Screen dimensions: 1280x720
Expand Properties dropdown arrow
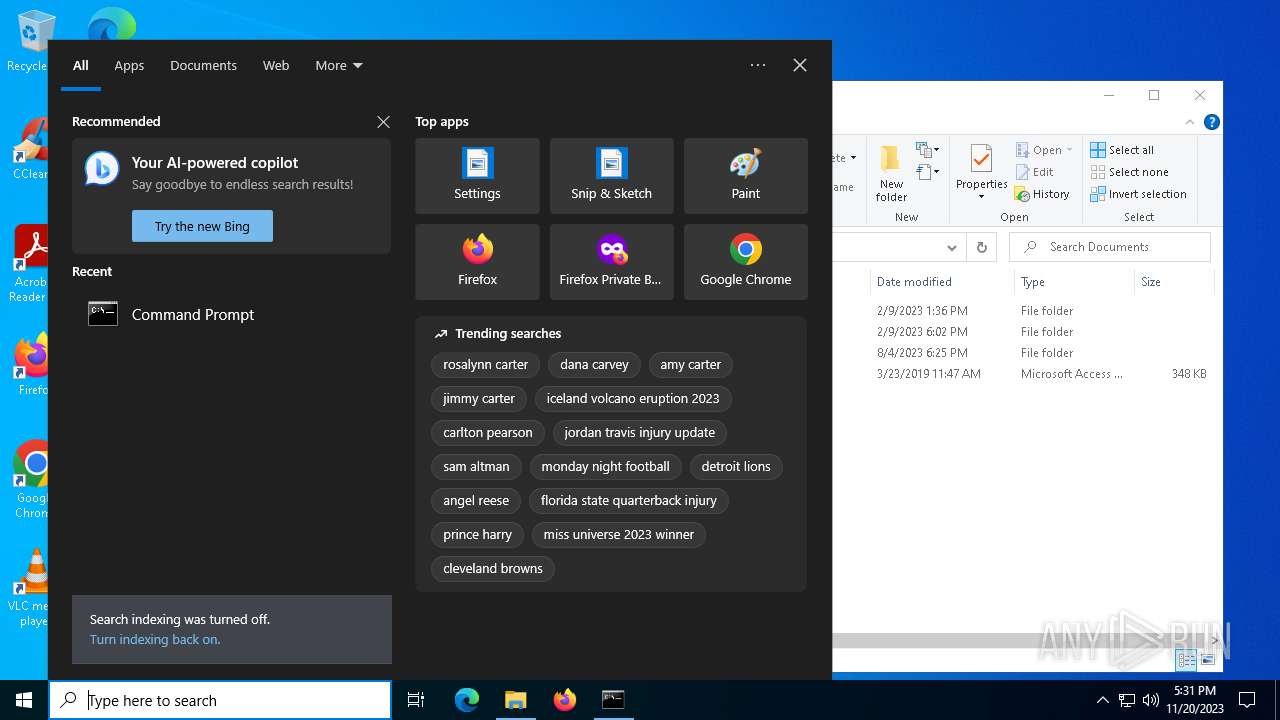[x=981, y=197]
